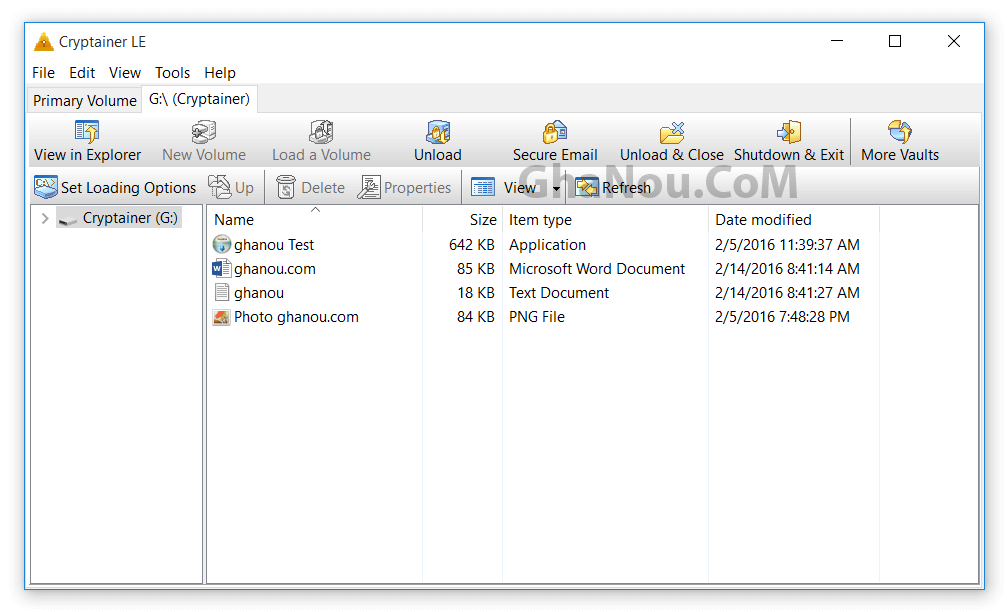Click the ghanou.com Word document icon
The width and height of the screenshot is (1007, 612).
[222, 268]
